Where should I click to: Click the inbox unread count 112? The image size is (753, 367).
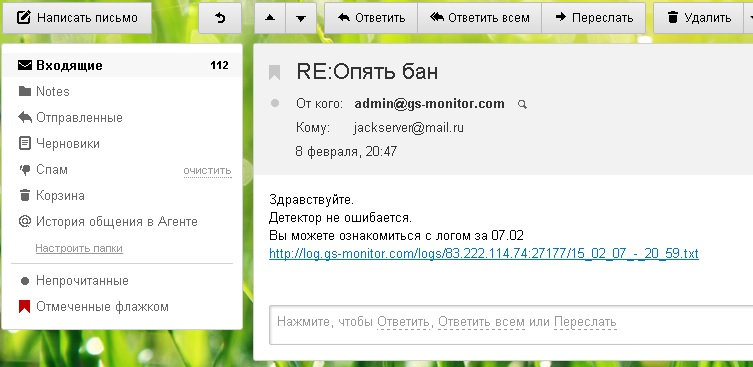coord(219,65)
